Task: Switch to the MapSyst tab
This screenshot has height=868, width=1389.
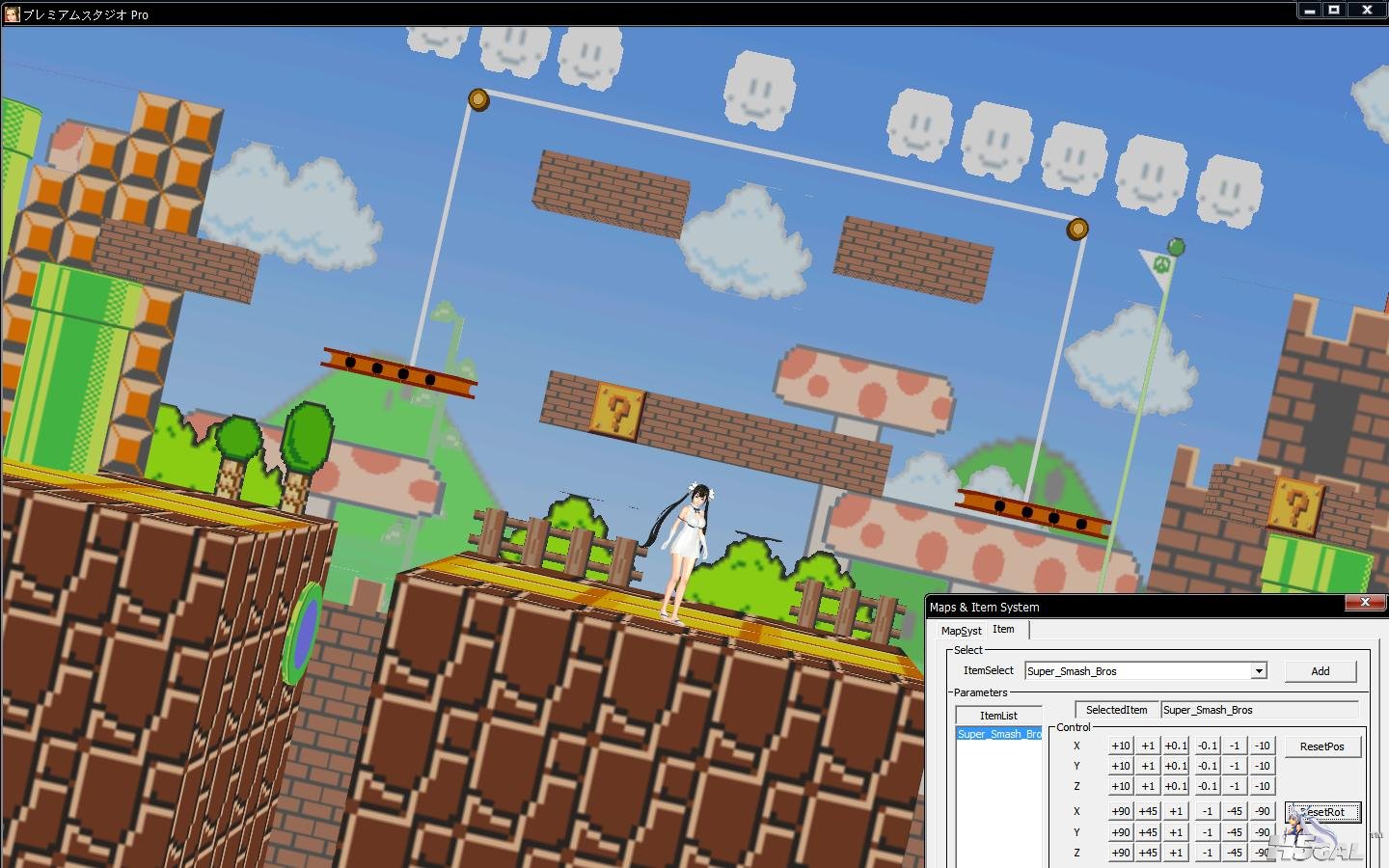Action: point(961,631)
